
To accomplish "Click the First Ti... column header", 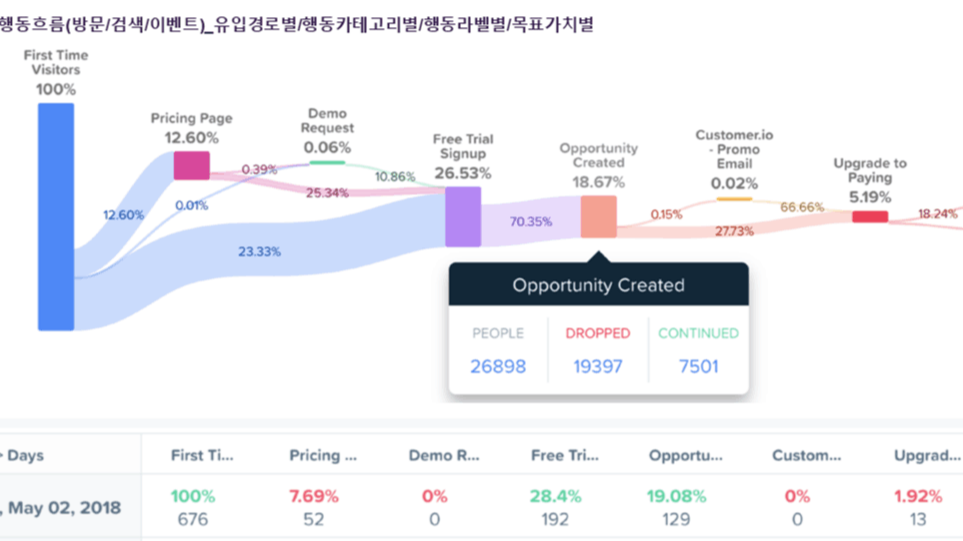I will tap(201, 456).
